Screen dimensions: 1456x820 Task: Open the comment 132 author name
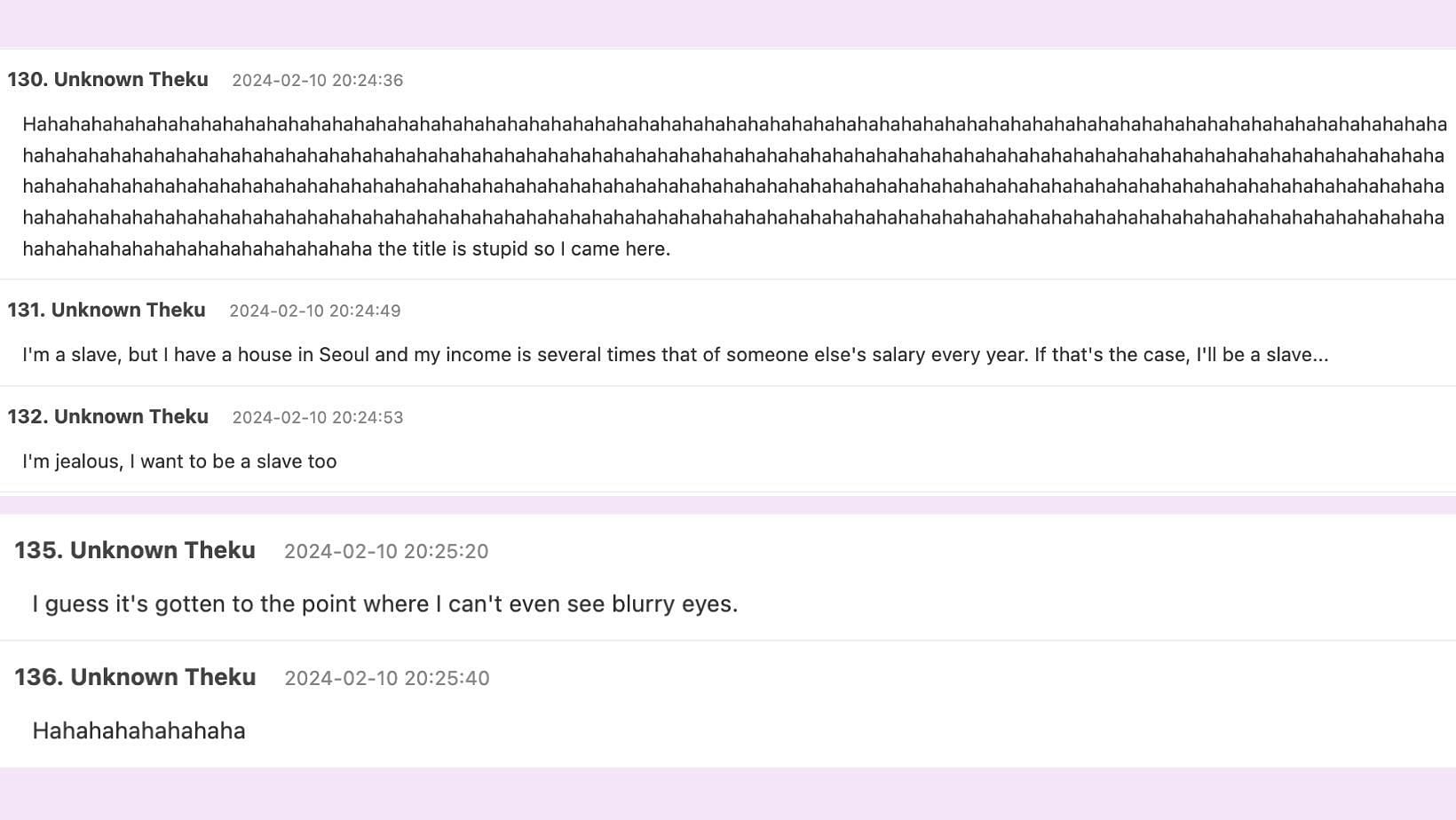tap(131, 417)
